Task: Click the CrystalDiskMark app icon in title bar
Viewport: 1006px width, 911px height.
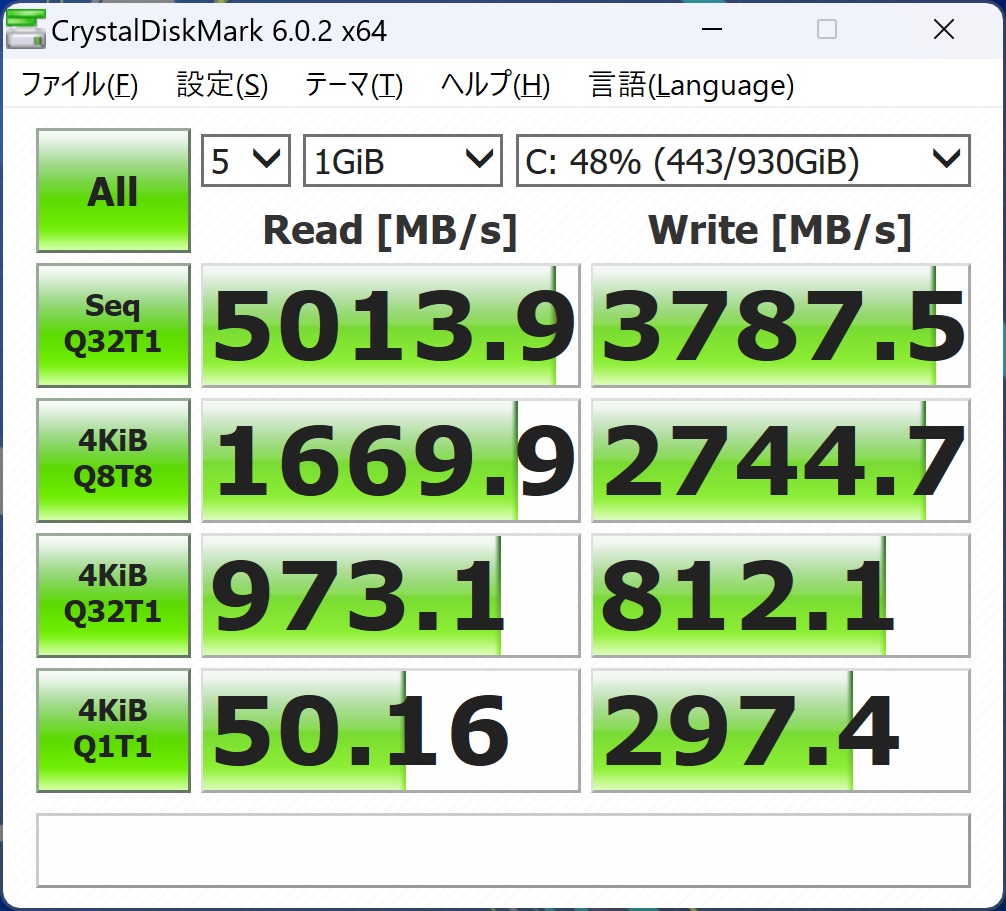Action: (25, 30)
